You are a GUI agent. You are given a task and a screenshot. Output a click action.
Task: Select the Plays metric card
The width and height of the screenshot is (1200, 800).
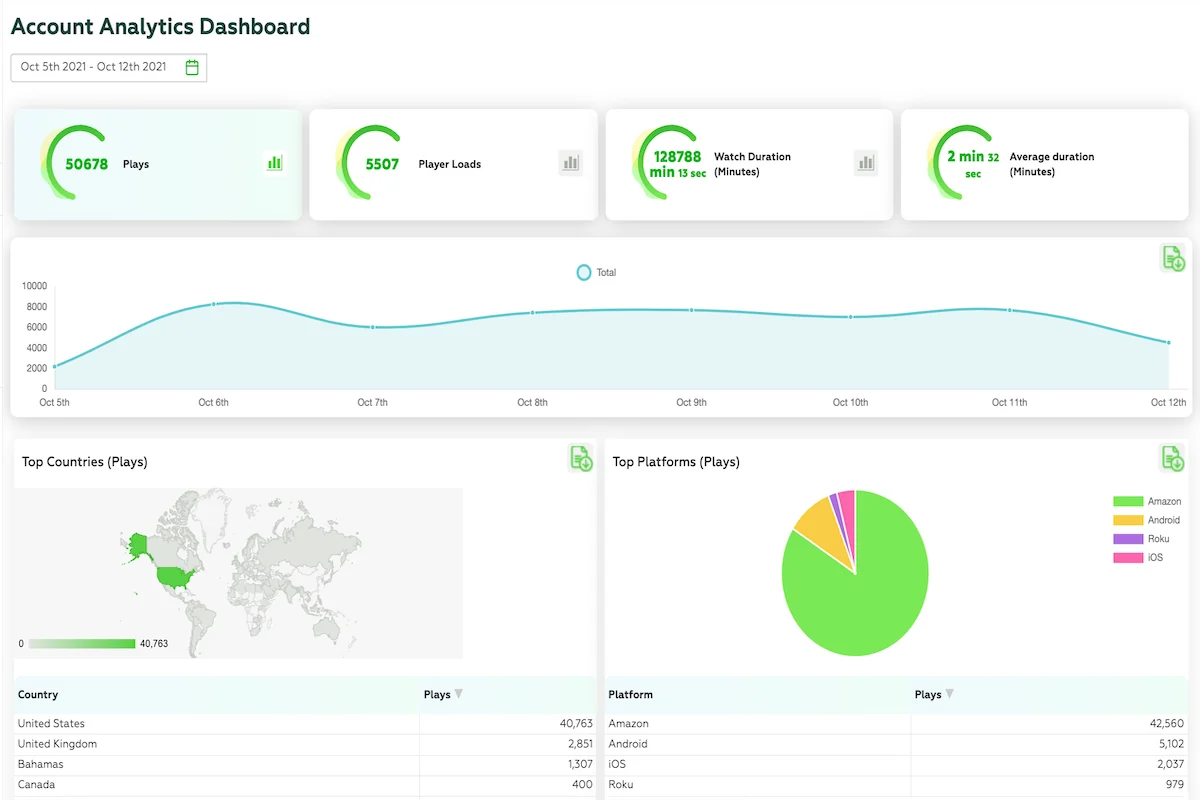click(158, 165)
